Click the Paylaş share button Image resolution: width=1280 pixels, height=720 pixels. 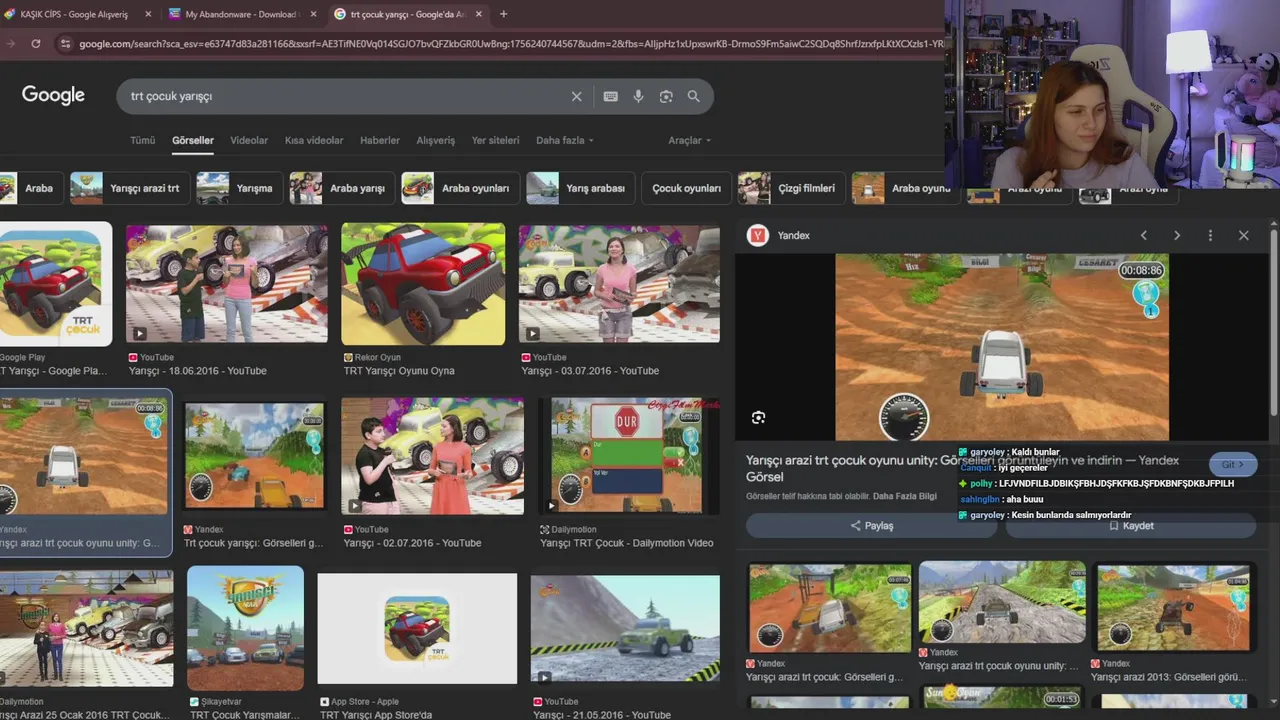coord(871,526)
